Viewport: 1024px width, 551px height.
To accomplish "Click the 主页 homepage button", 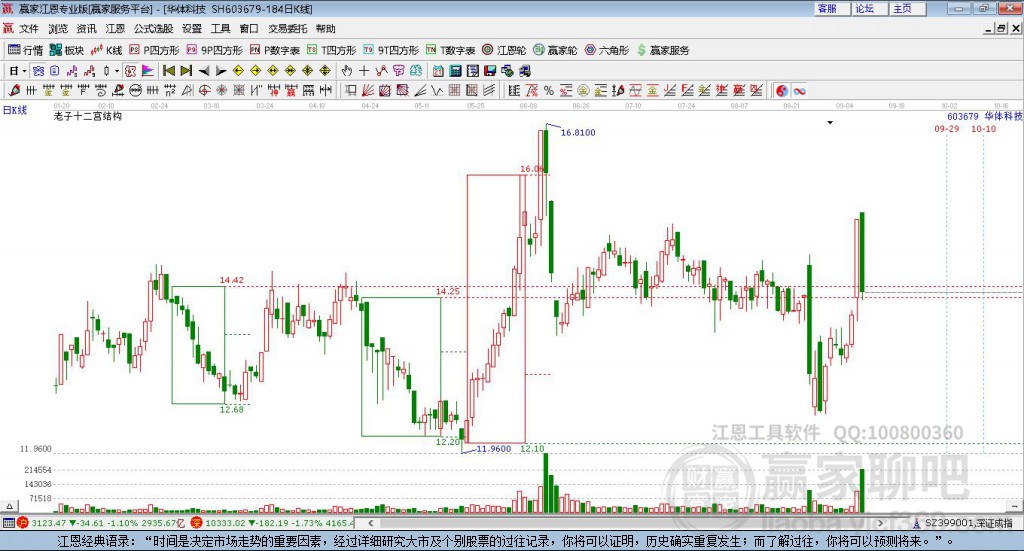I will click(908, 8).
